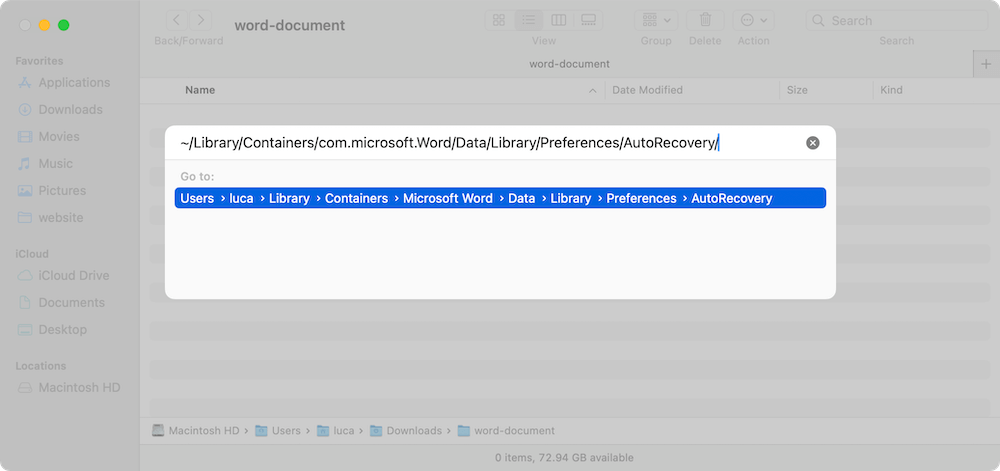This screenshot has width=1000, height=471.
Task: Click the Applications sidebar icon
Action: [25, 83]
